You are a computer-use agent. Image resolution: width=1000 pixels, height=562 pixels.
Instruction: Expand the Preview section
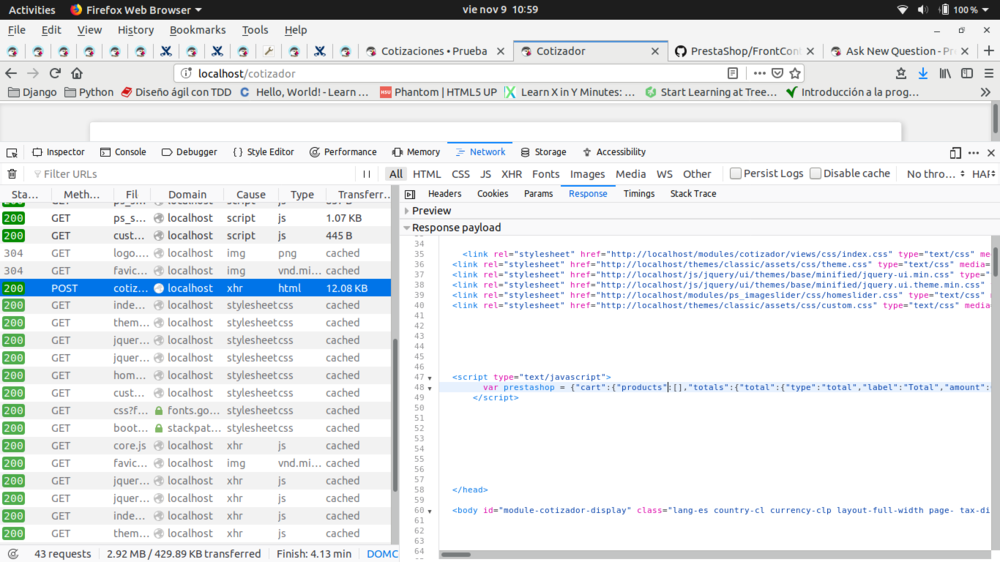coord(431,211)
